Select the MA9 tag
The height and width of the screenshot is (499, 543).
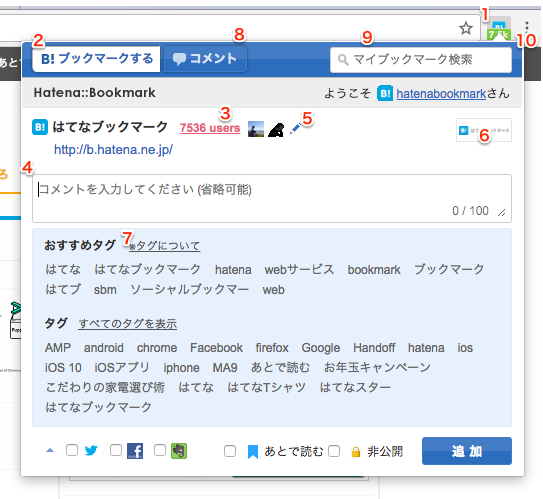225,368
